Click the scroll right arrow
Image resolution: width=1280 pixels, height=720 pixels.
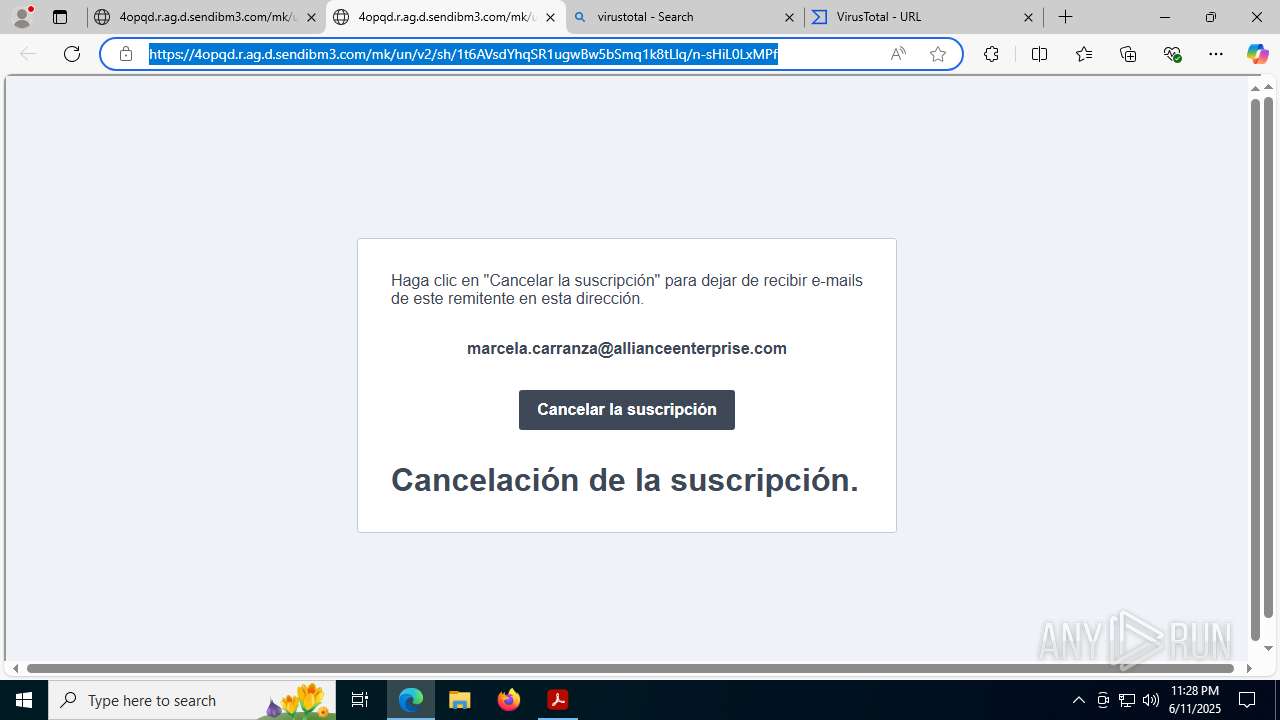tap(1247, 668)
